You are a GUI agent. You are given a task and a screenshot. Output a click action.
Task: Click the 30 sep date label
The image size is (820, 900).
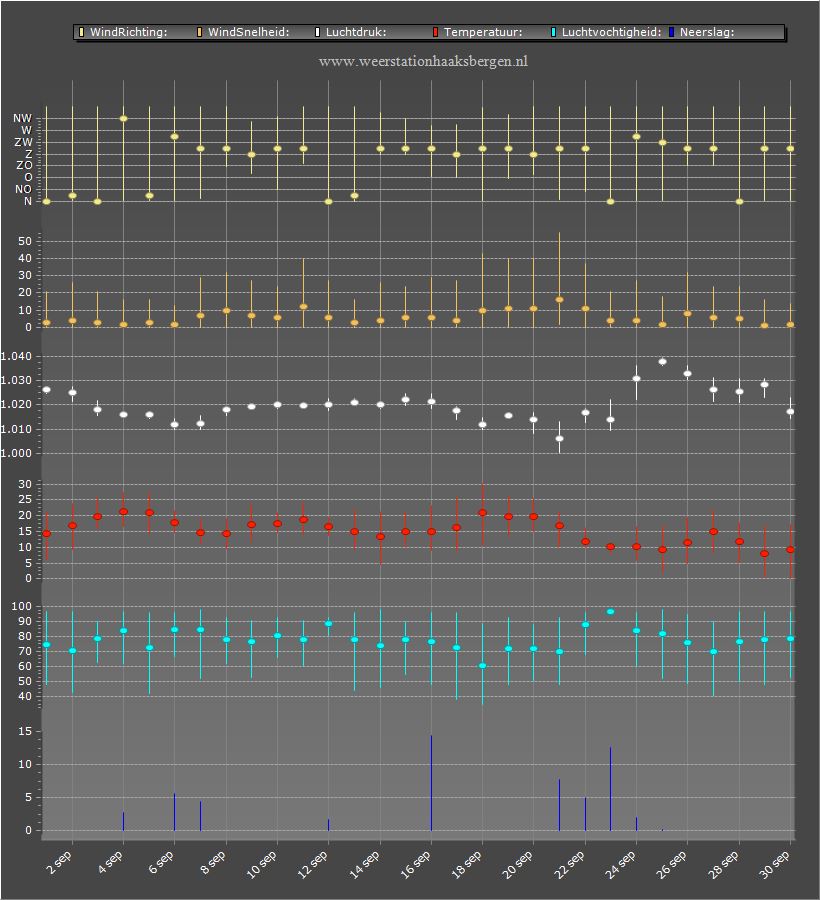[774, 865]
